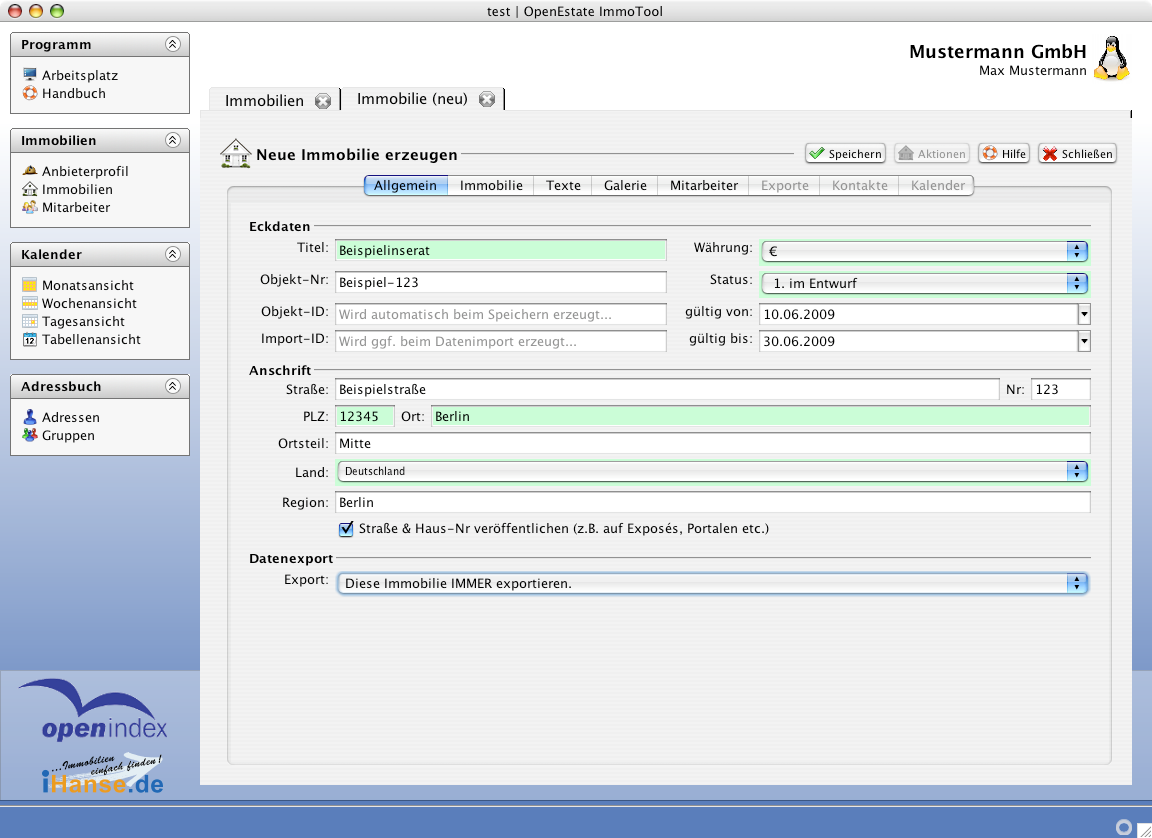The image size is (1152, 838).
Task: Switch to the Galerie tab
Action: 625,185
